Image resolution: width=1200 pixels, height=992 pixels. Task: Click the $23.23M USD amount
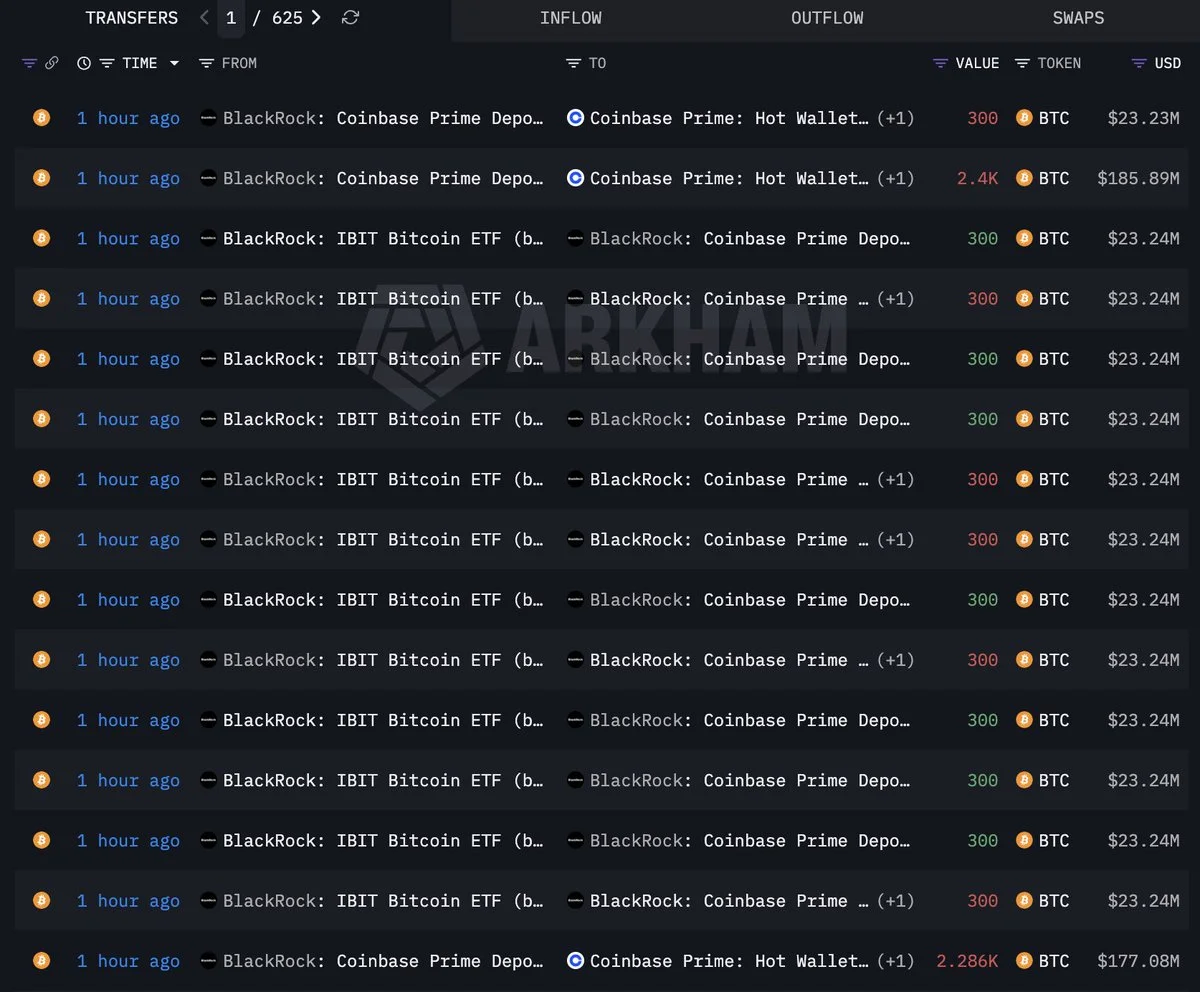click(x=1144, y=118)
